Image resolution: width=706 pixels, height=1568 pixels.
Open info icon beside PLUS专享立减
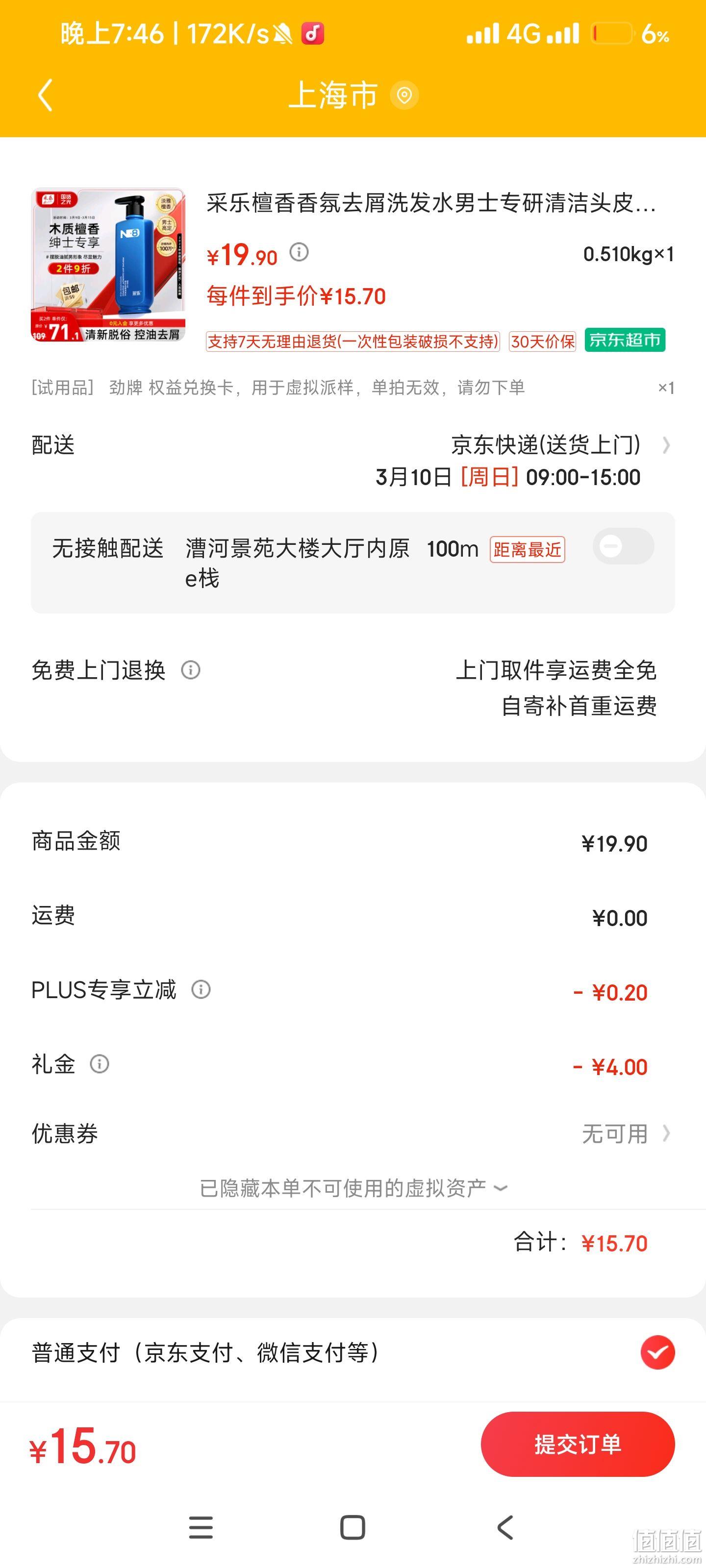[201, 989]
